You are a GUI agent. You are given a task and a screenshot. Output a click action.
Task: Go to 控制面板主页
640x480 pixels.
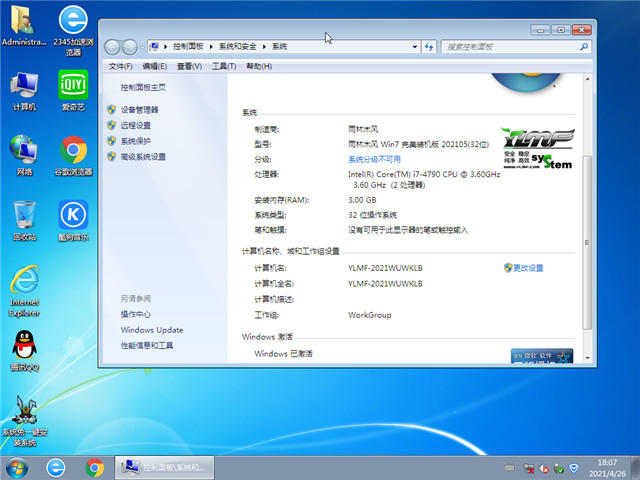[143, 87]
